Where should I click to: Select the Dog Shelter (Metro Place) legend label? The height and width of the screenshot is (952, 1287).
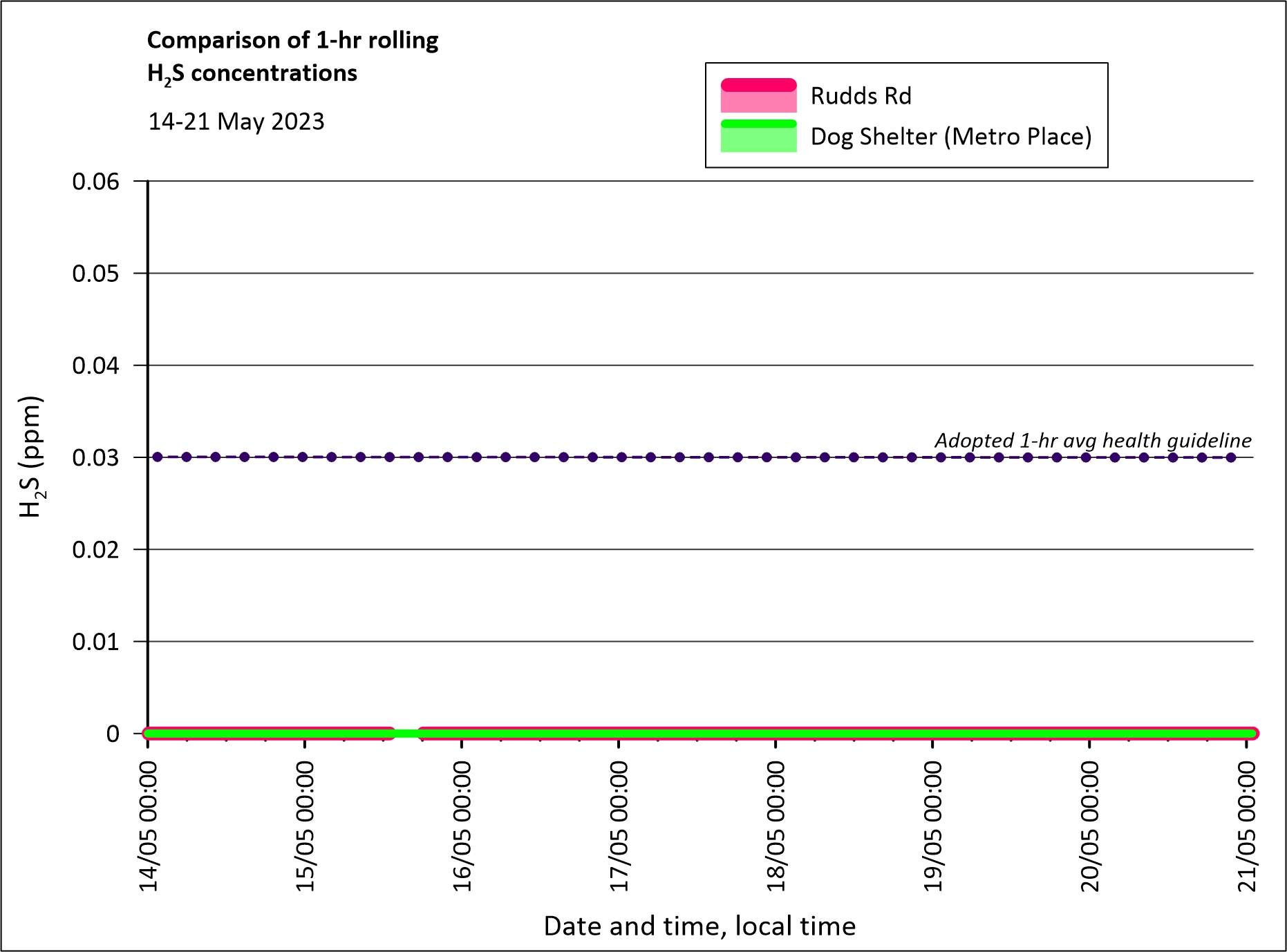point(950,137)
